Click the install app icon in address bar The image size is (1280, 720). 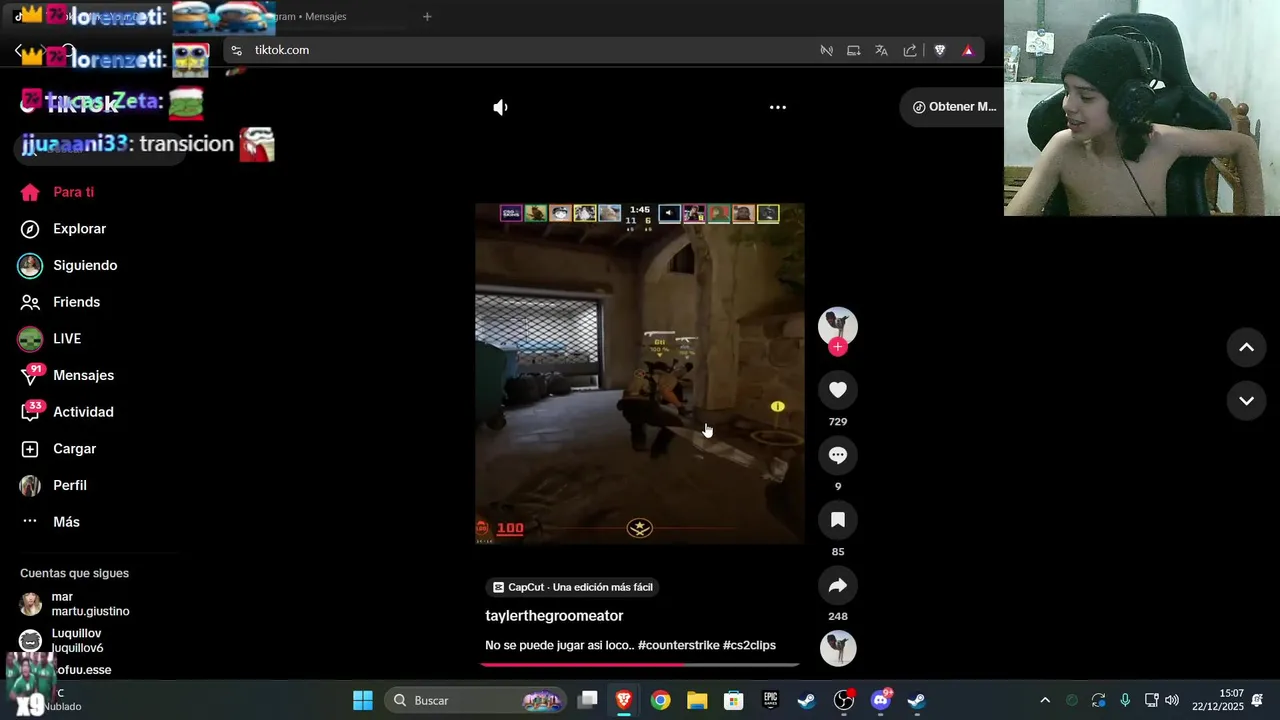click(853, 50)
